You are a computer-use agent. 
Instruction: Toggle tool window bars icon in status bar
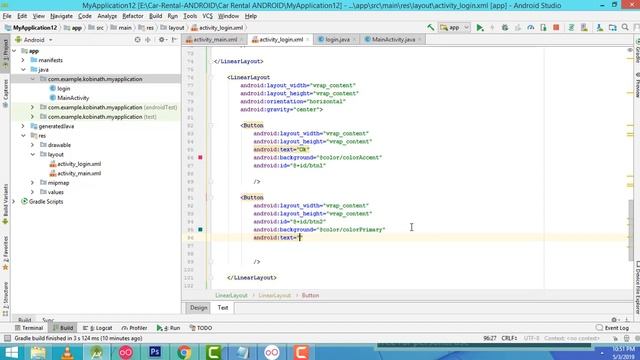(x=7, y=338)
